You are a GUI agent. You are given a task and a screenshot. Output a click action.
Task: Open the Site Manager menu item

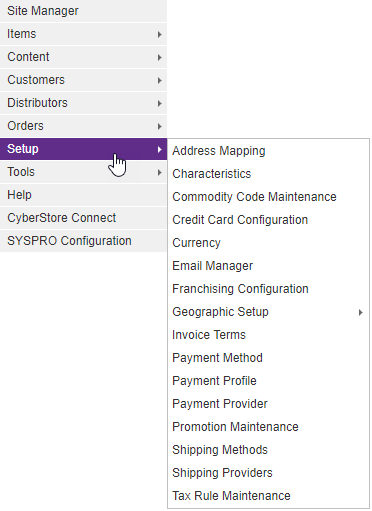tap(83, 11)
